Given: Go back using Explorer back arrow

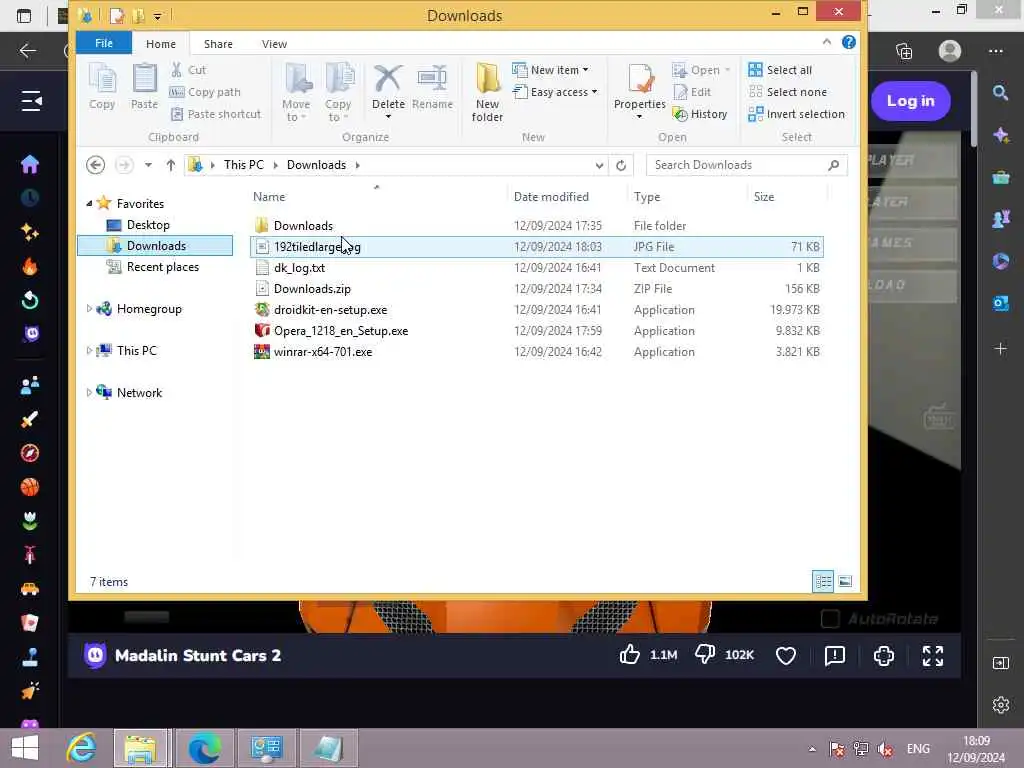Looking at the screenshot, I should pos(95,165).
